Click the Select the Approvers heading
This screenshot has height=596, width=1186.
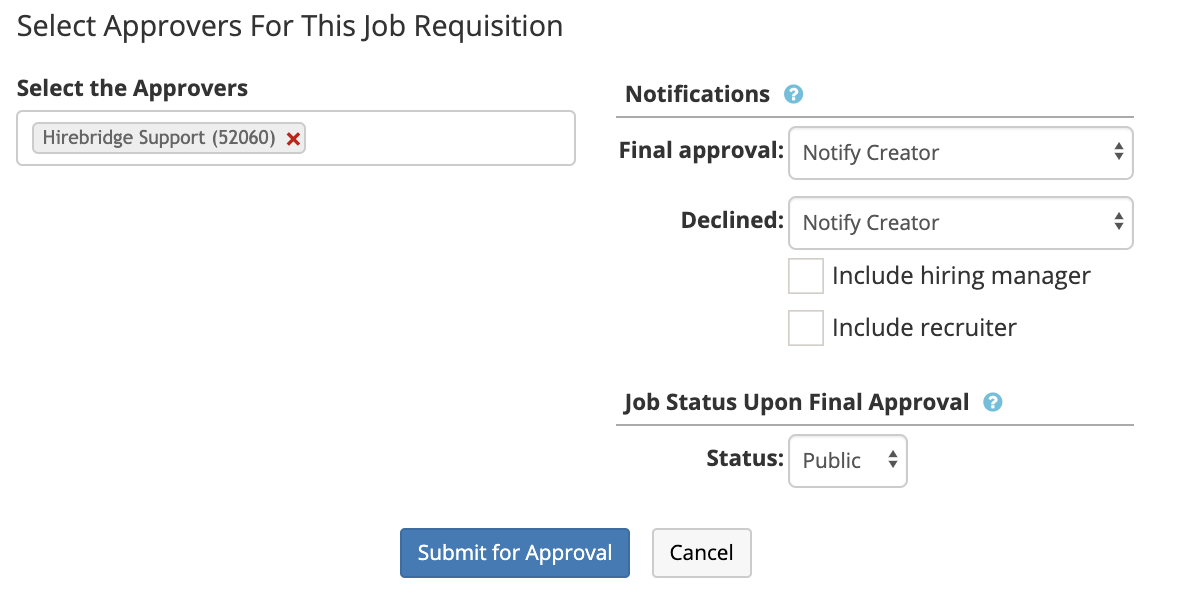132,88
